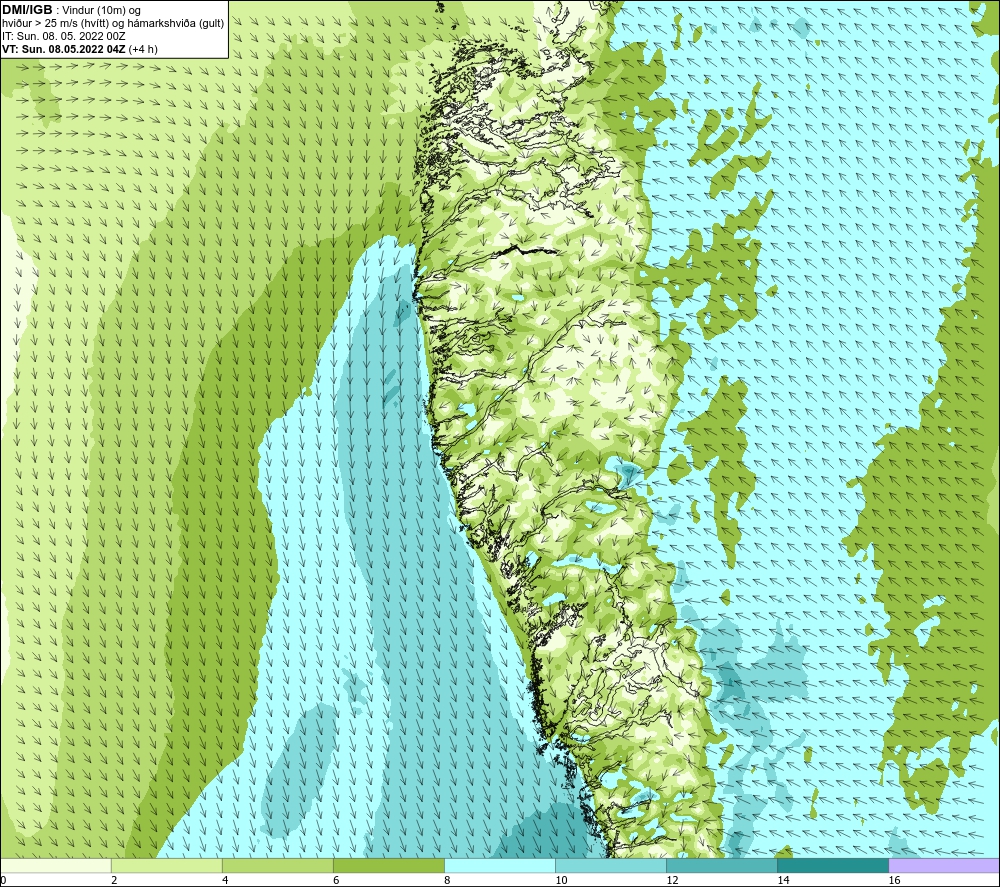Image resolution: width=1000 pixels, height=887 pixels.
Task: Click the 4–6 m/s green legend swatch
Action: (278, 865)
